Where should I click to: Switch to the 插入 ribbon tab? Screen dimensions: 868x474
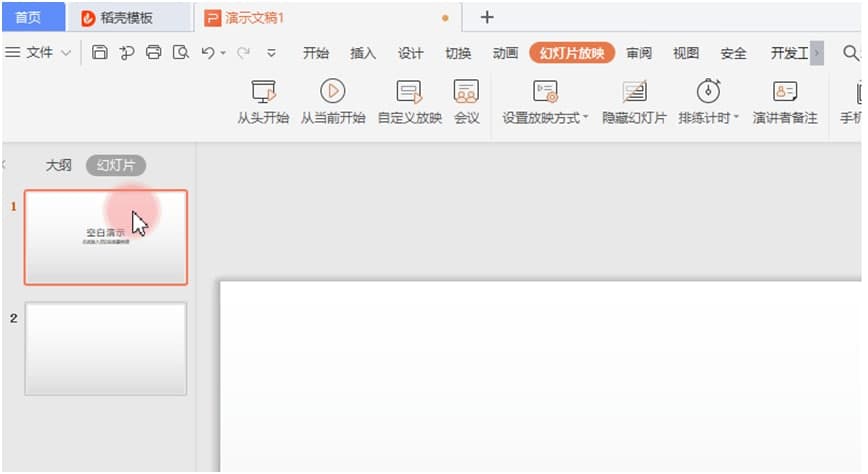coord(363,53)
